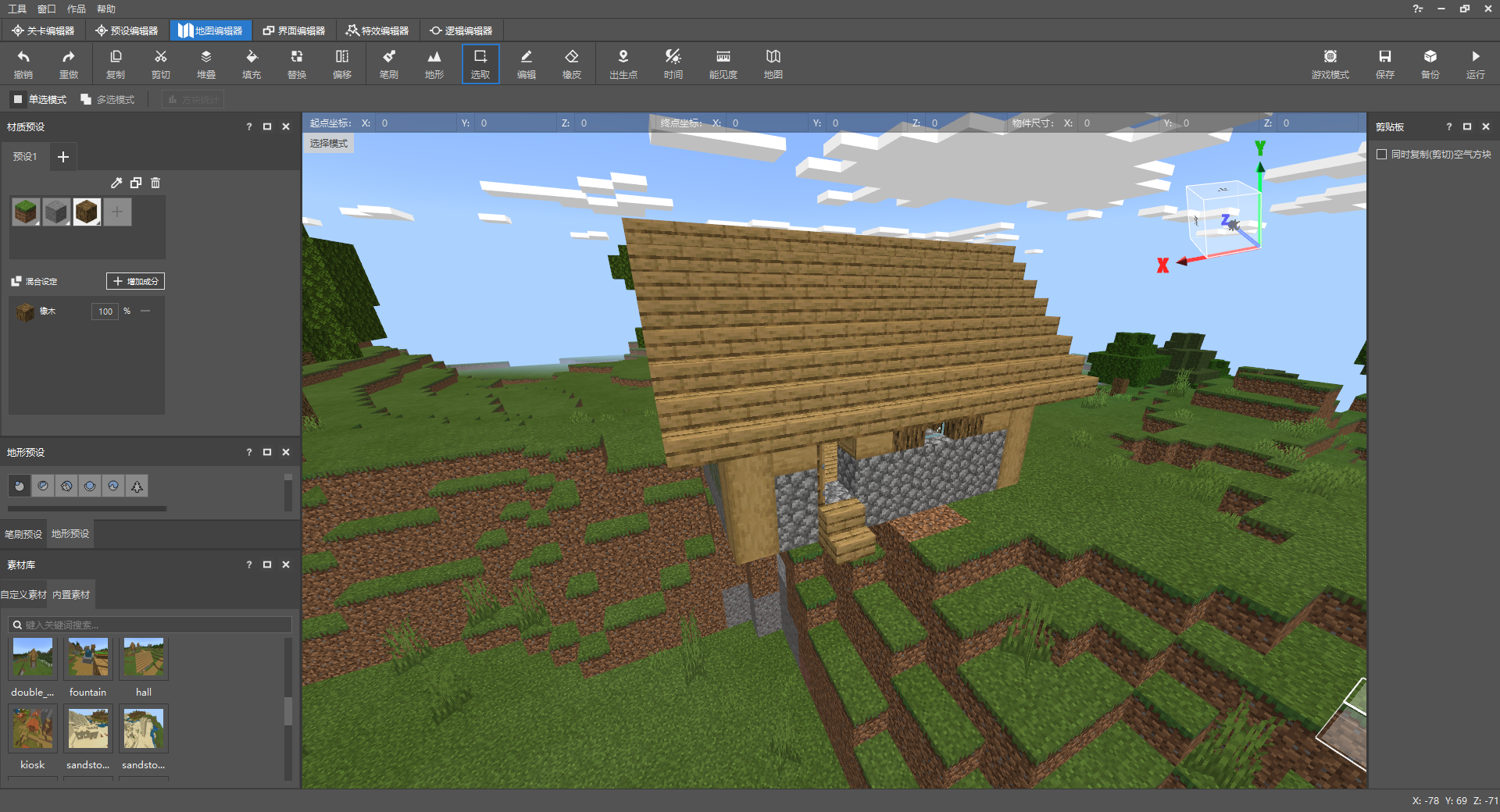This screenshot has width=1500, height=812.
Task: Add a new block to preset
Action: pos(117,212)
